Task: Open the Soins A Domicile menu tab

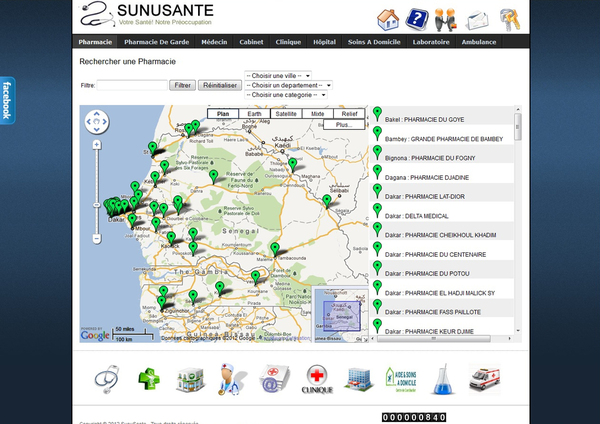Action: point(374,42)
